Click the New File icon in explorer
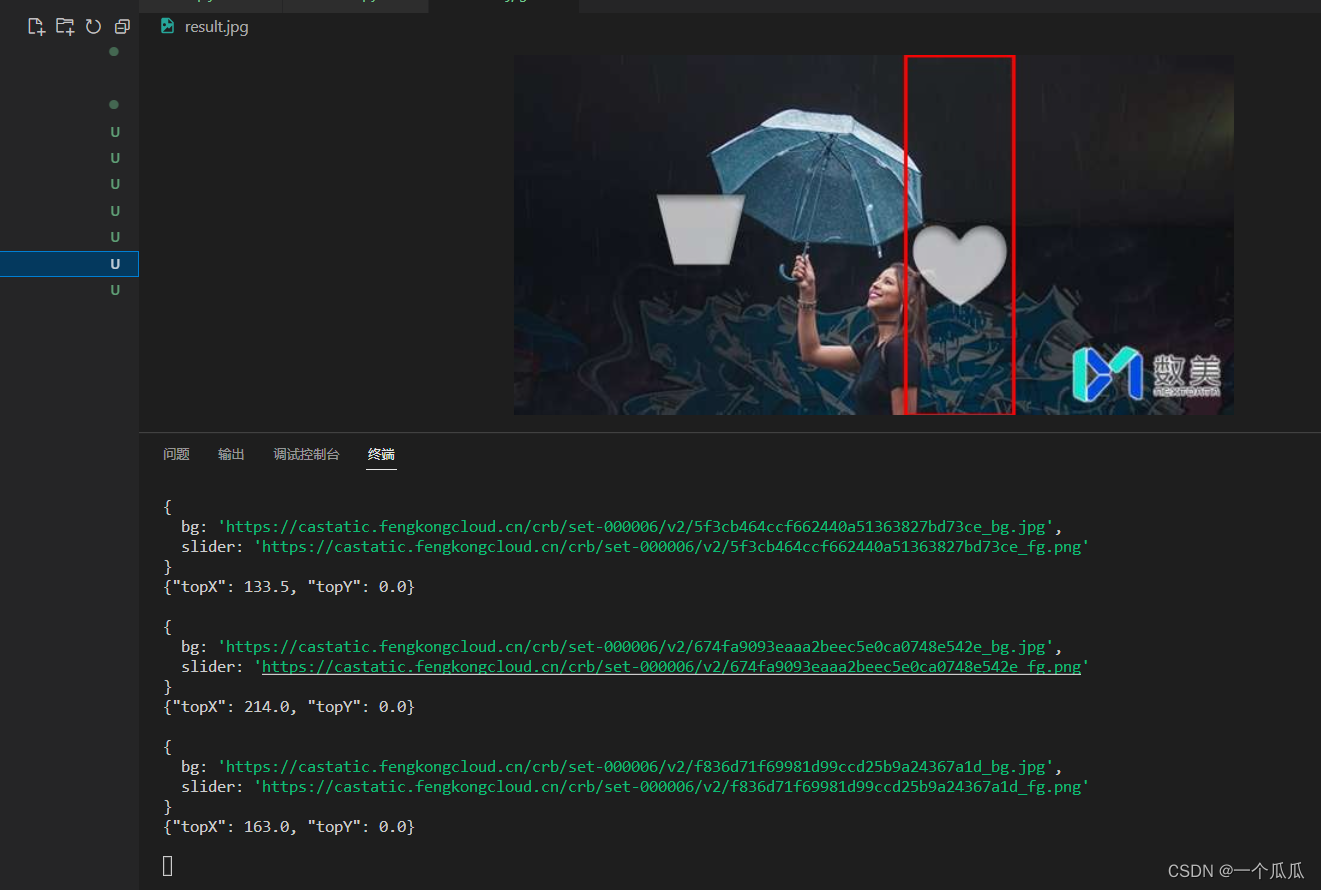 click(36, 27)
